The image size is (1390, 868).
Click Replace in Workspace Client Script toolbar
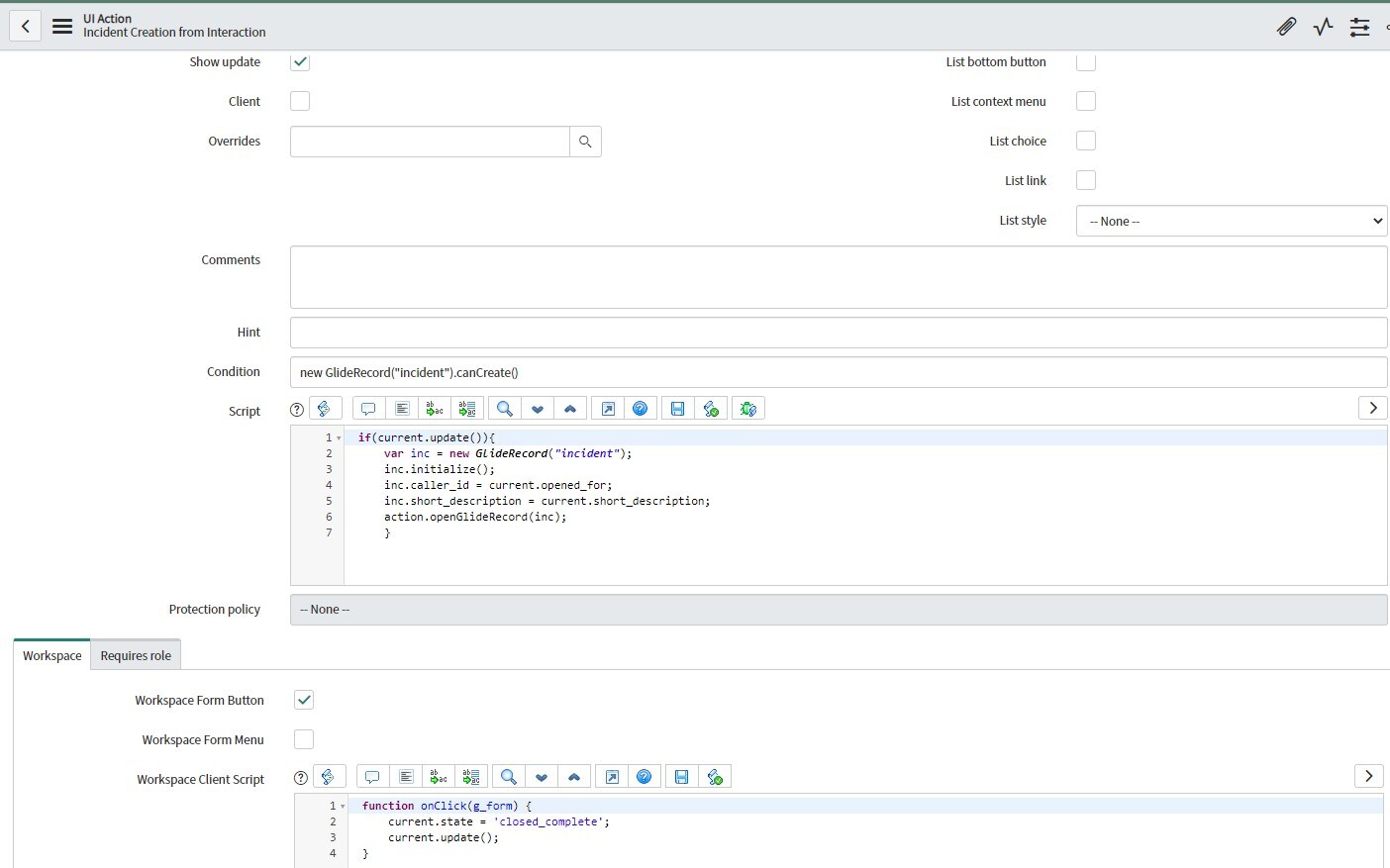click(439, 777)
